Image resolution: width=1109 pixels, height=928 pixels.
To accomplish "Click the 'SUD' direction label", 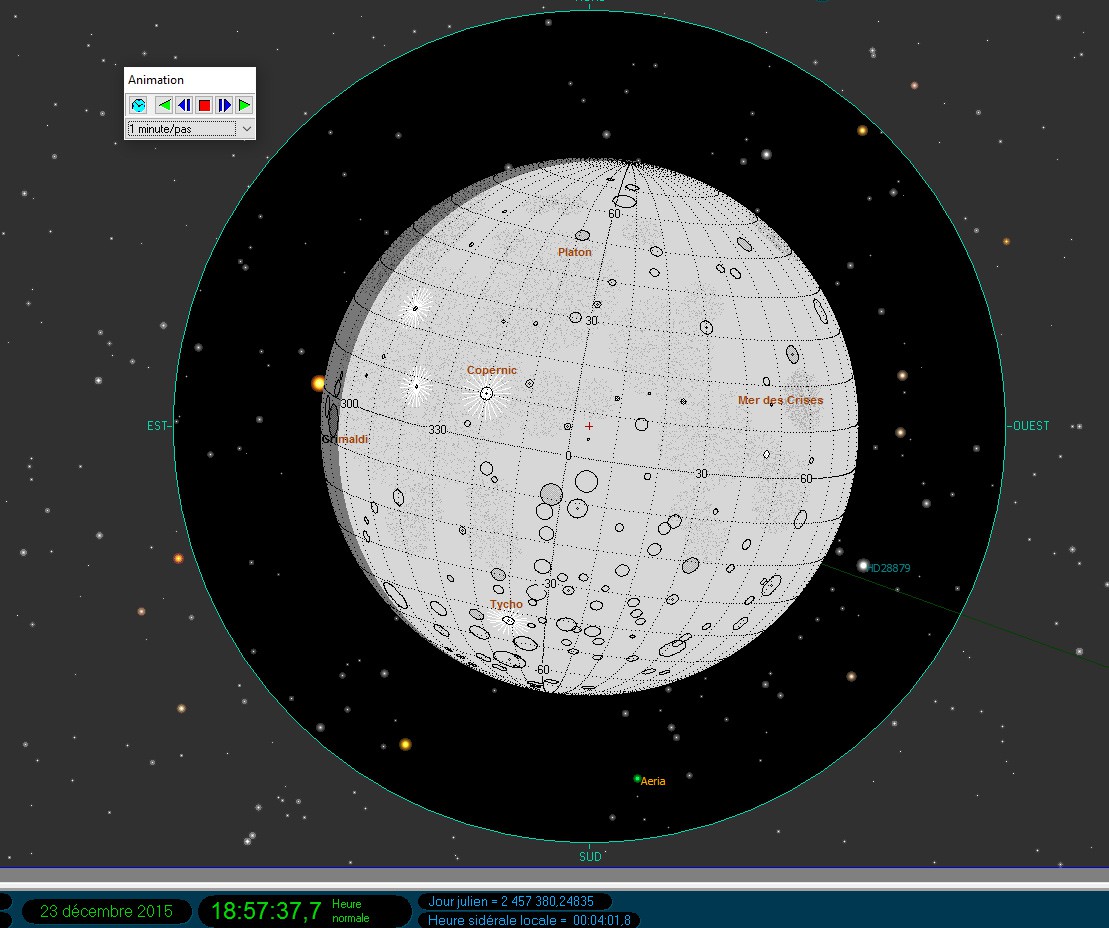I will click(590, 857).
